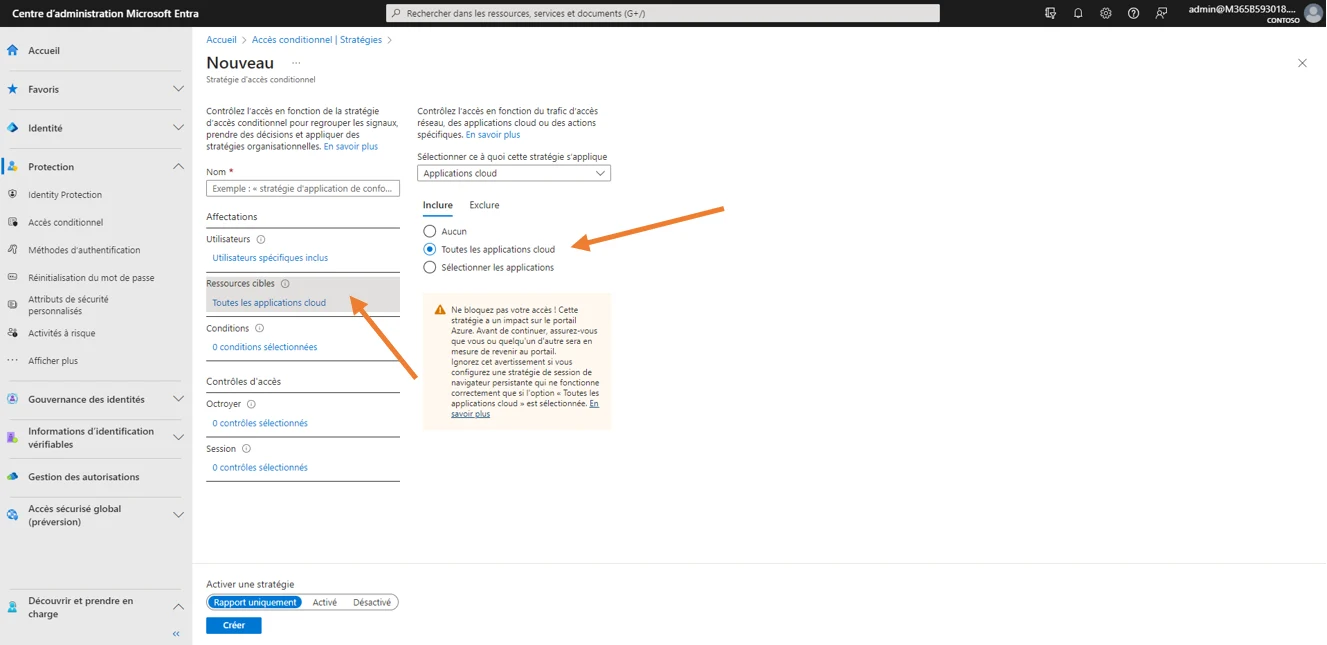Click the Créer button
This screenshot has width=1327, height=645.
(x=233, y=625)
